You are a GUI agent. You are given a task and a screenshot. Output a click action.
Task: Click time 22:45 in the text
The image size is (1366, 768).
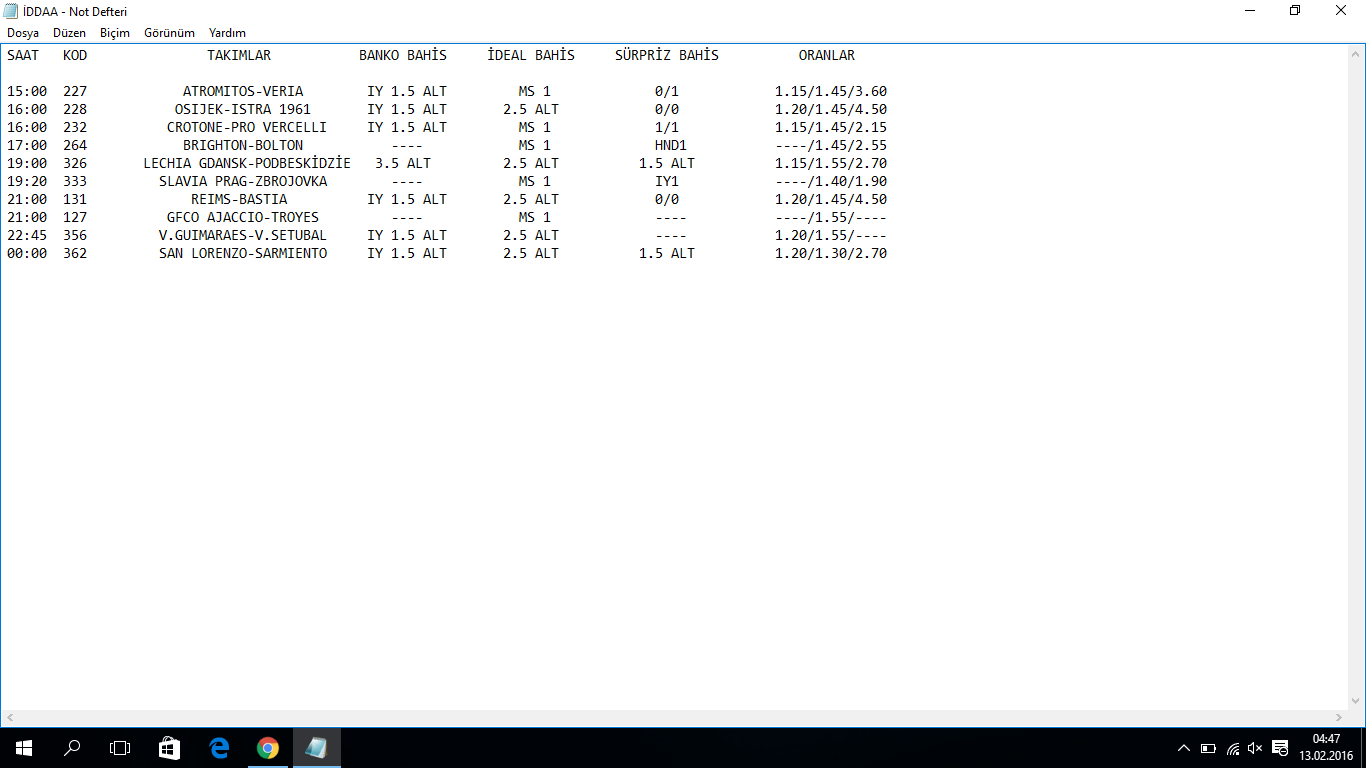27,235
